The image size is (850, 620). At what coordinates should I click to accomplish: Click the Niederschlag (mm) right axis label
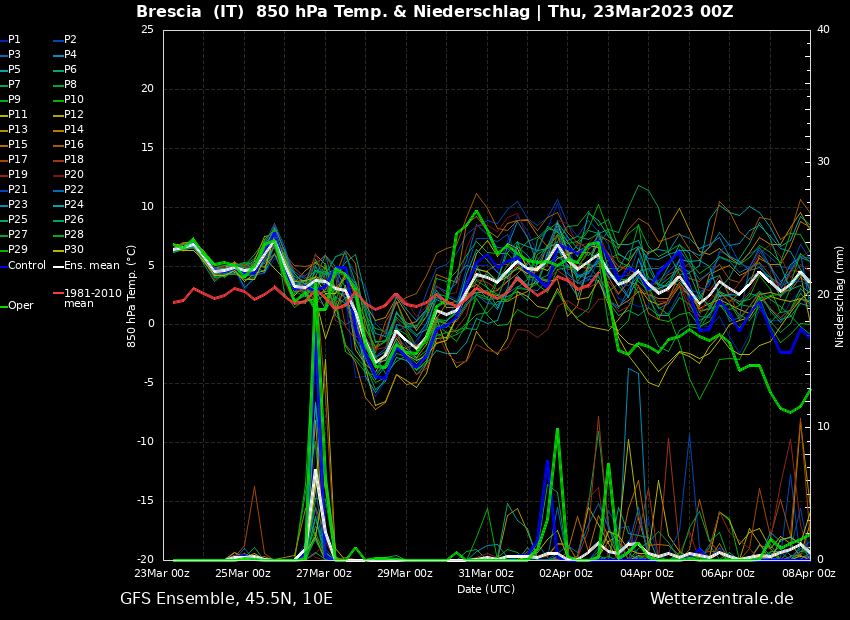(840, 296)
